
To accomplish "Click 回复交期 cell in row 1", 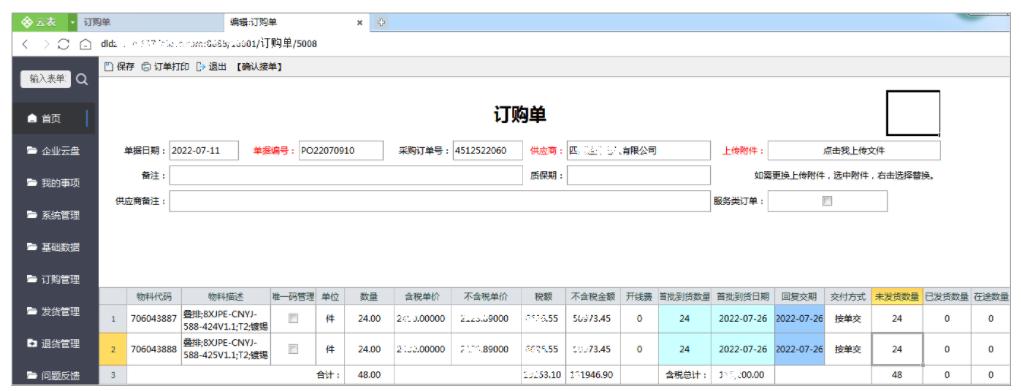I will 800,319.
